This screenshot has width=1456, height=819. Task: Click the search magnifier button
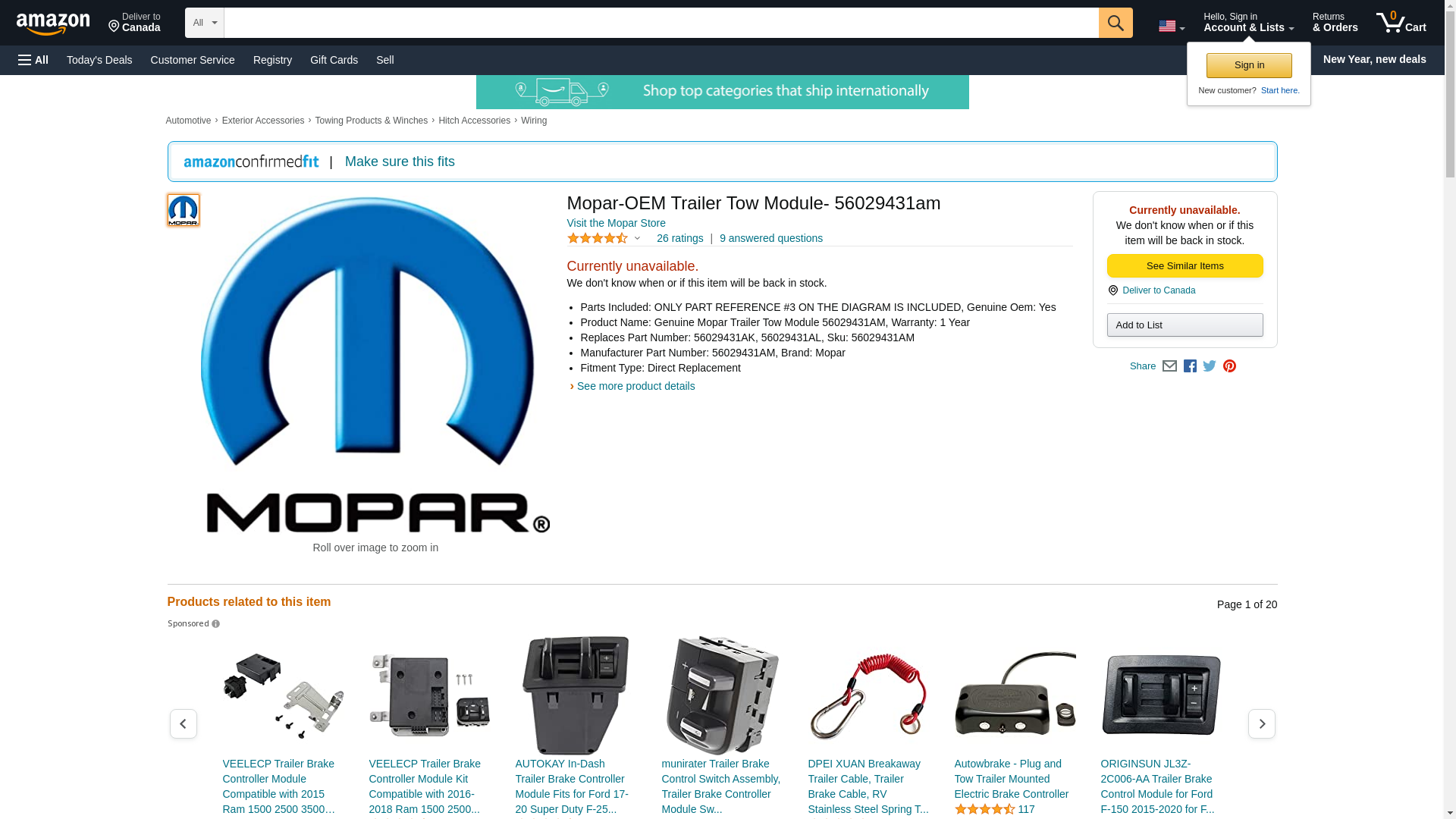click(1115, 23)
